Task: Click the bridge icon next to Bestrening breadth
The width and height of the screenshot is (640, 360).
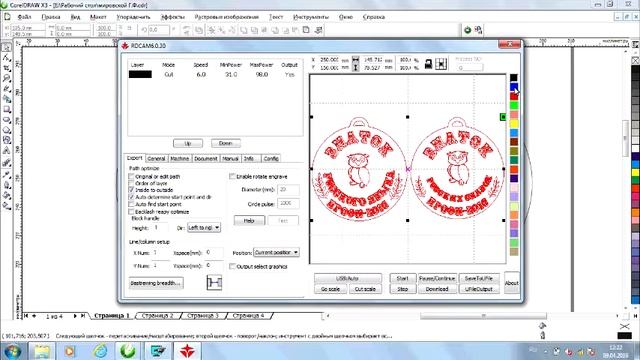Action: pos(214,282)
